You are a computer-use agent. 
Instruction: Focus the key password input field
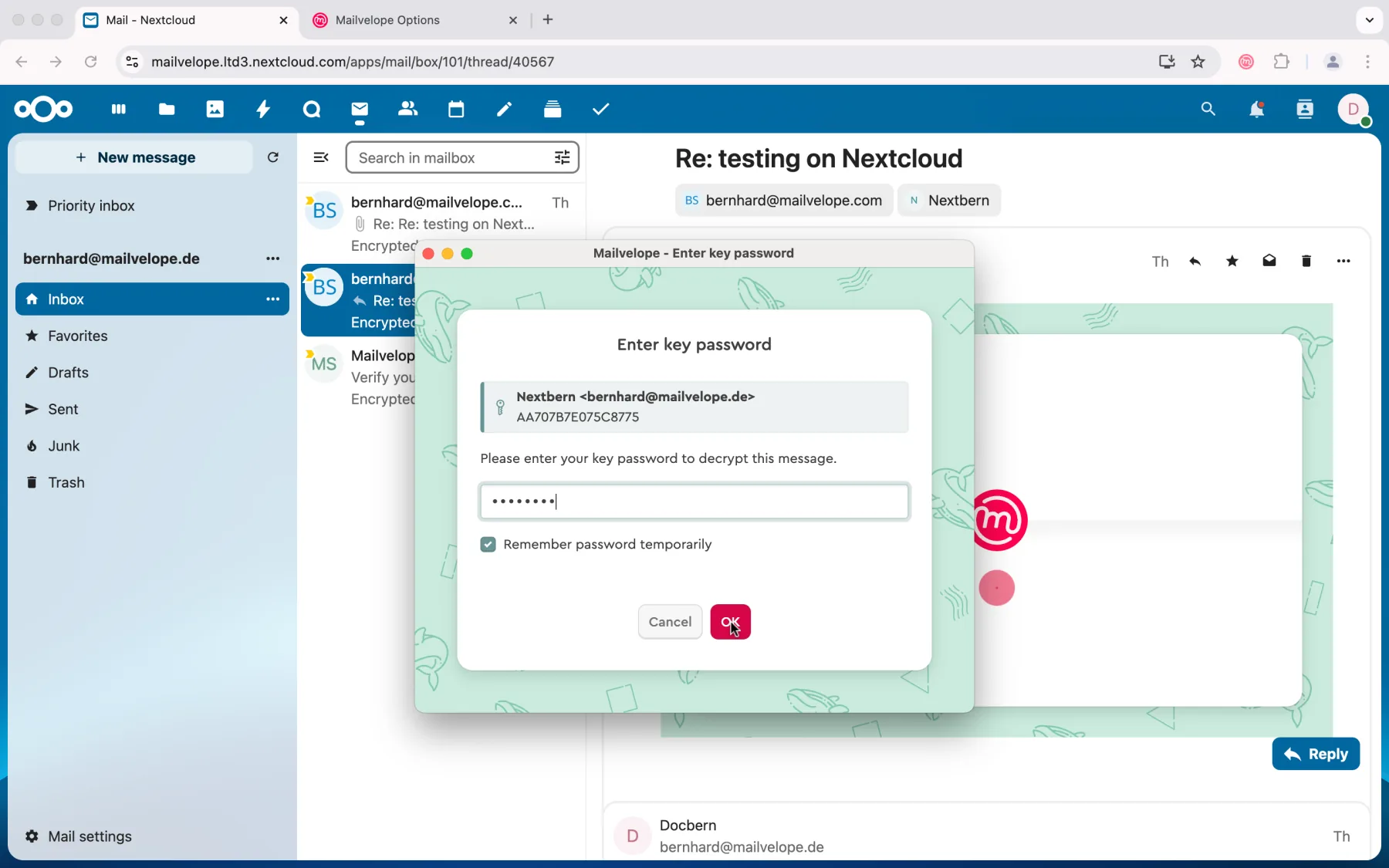(694, 502)
